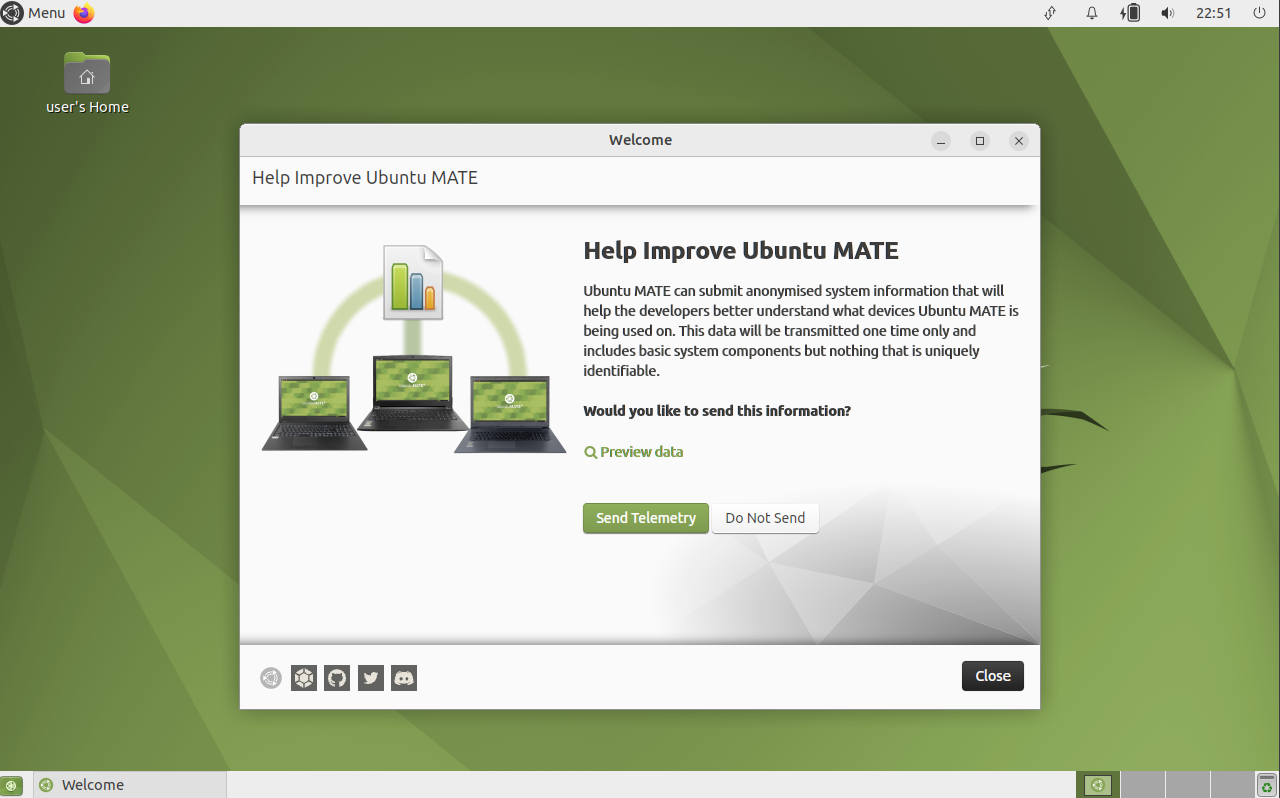The height and width of the screenshot is (798, 1280).
Task: Click Show Desktop button in bottom panel
Action: [12, 785]
